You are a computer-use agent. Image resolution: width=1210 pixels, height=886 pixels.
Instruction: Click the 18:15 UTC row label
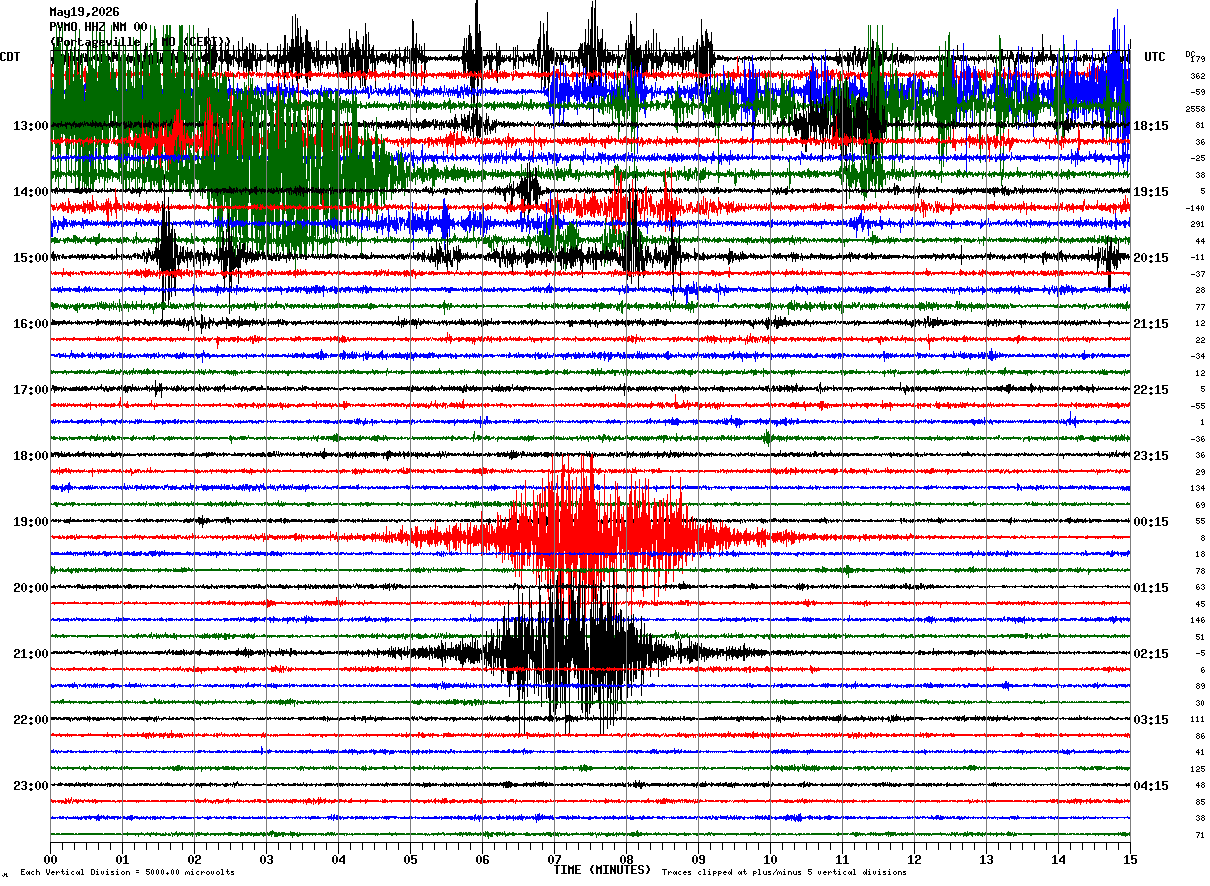pyautogui.click(x=1151, y=126)
